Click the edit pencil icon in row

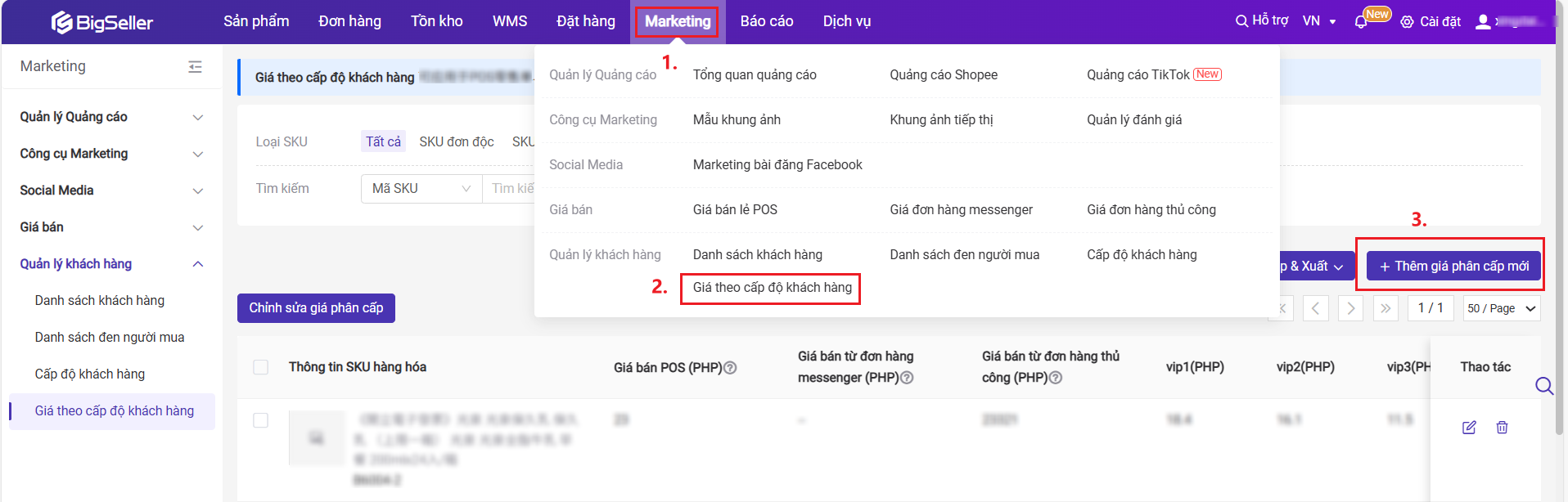click(x=1469, y=428)
